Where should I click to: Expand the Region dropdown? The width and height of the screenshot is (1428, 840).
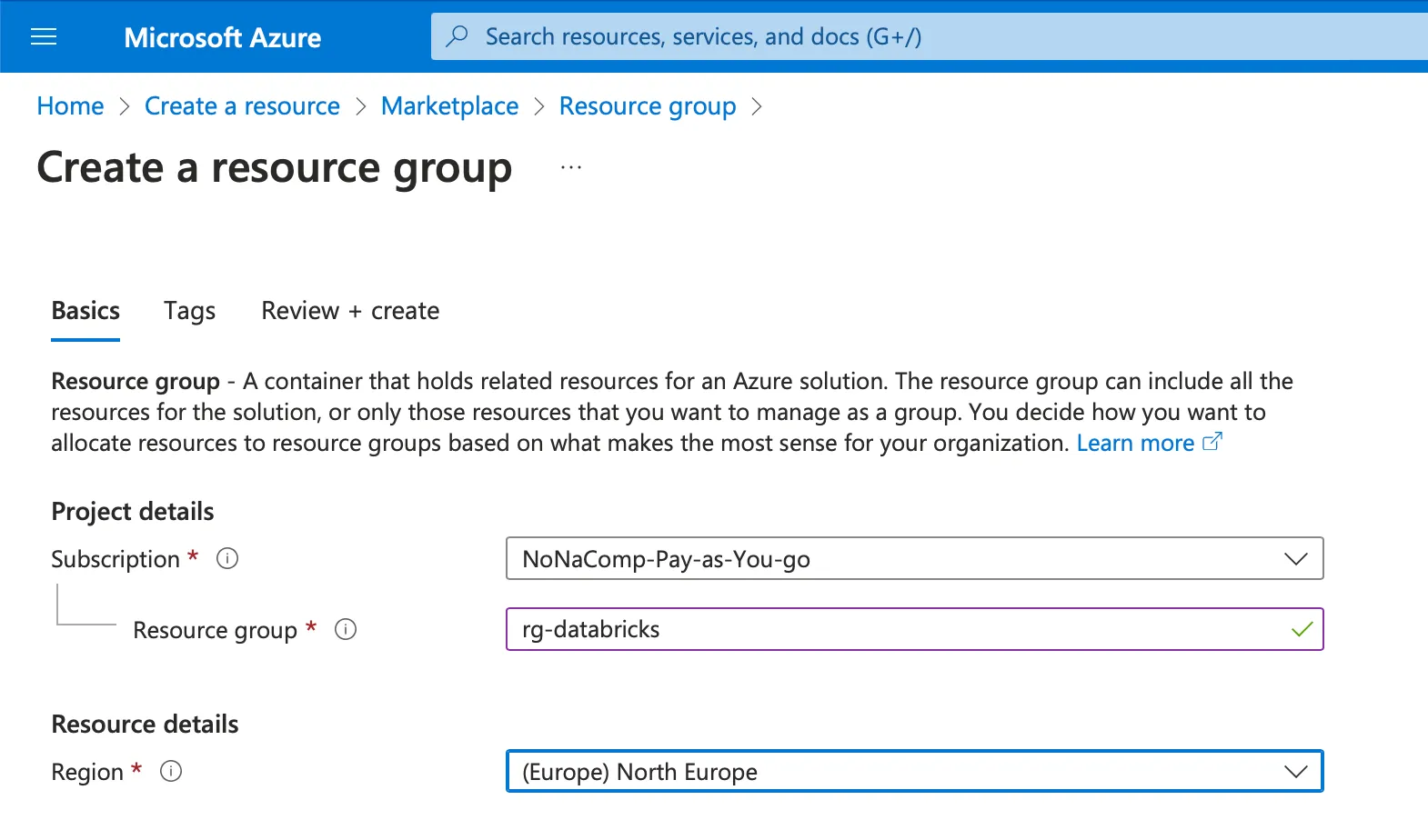1295,772
